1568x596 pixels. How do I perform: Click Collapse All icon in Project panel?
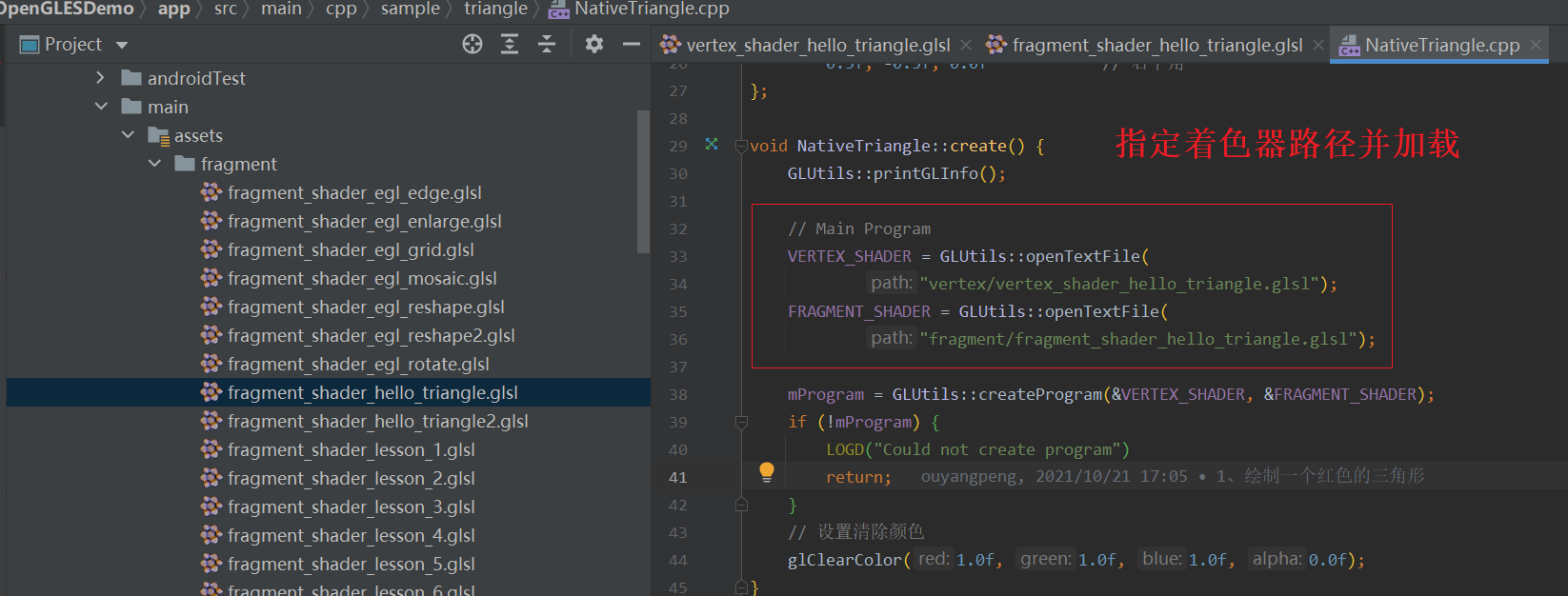click(547, 44)
